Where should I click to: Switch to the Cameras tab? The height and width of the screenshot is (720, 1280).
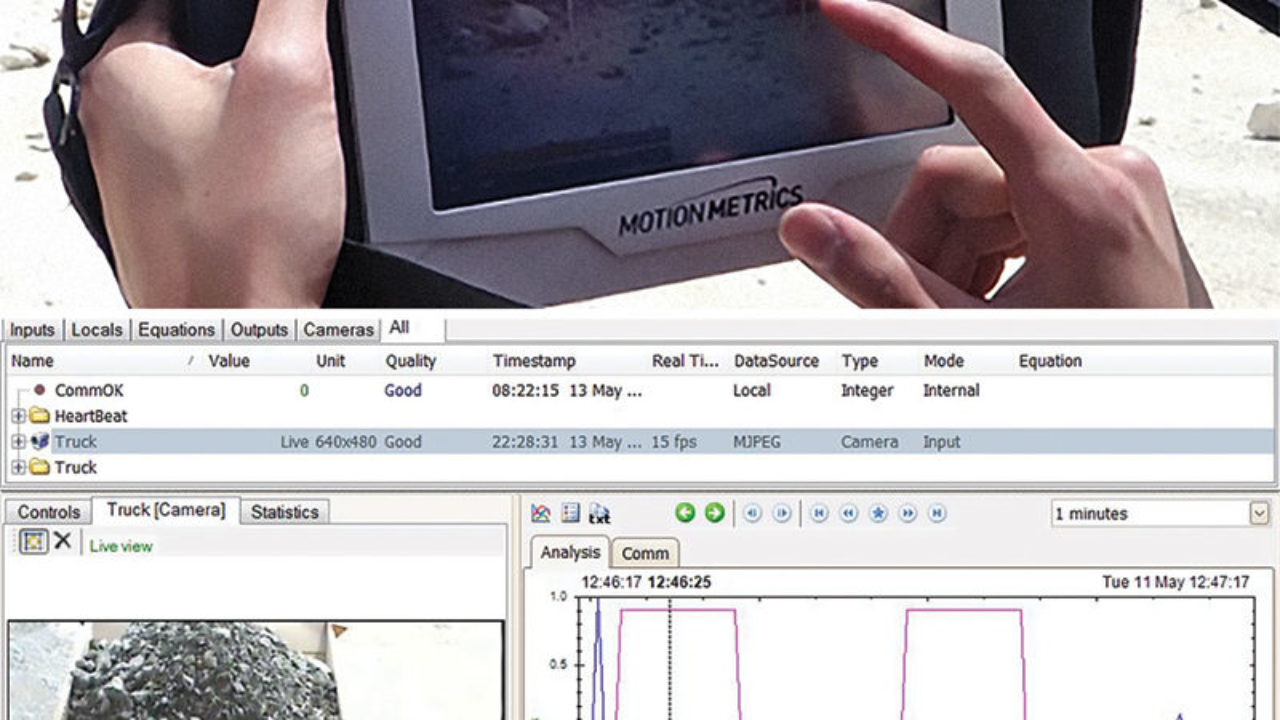(x=338, y=329)
